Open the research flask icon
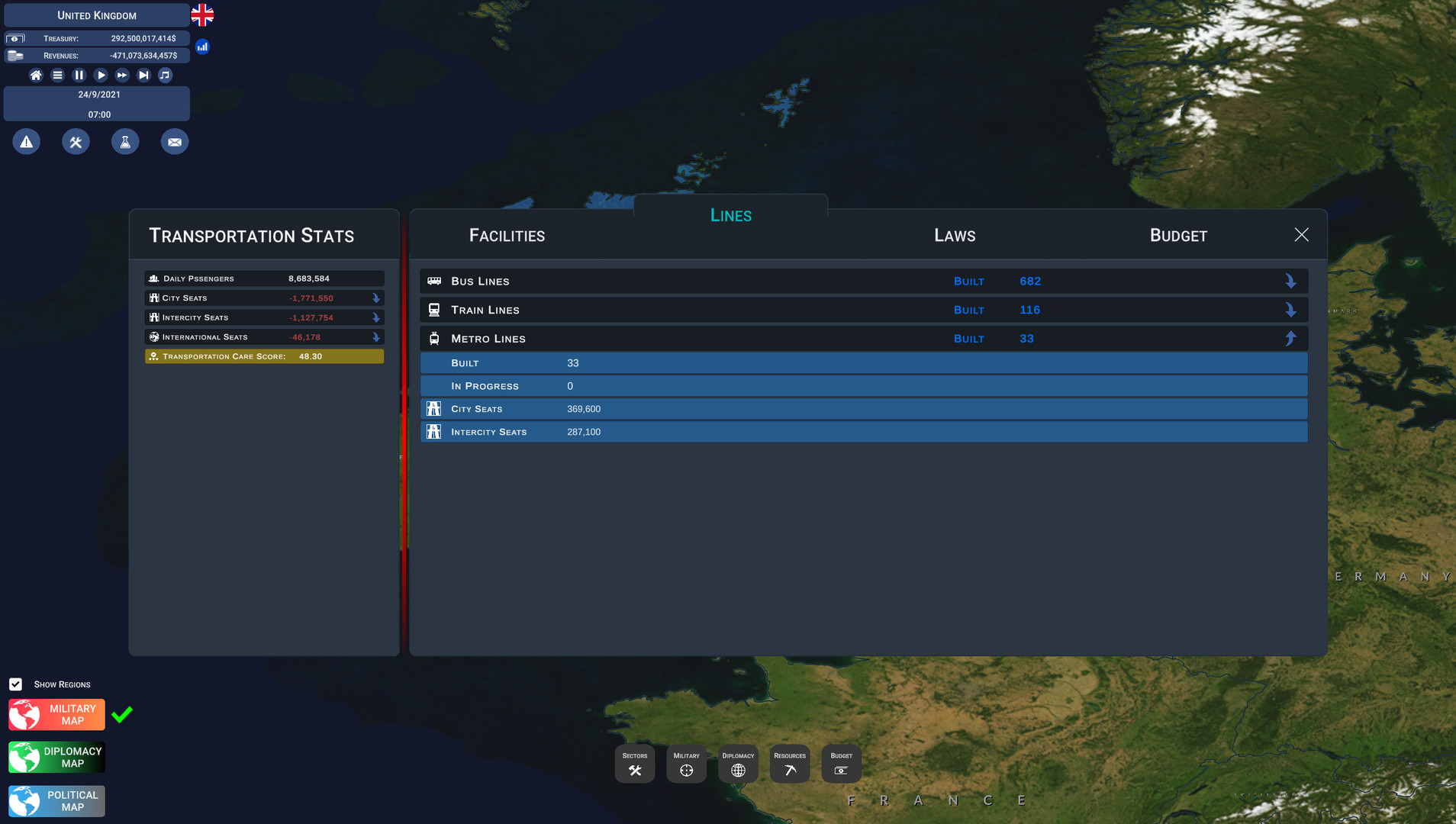Screen dimensions: 1456x824 point(125,142)
